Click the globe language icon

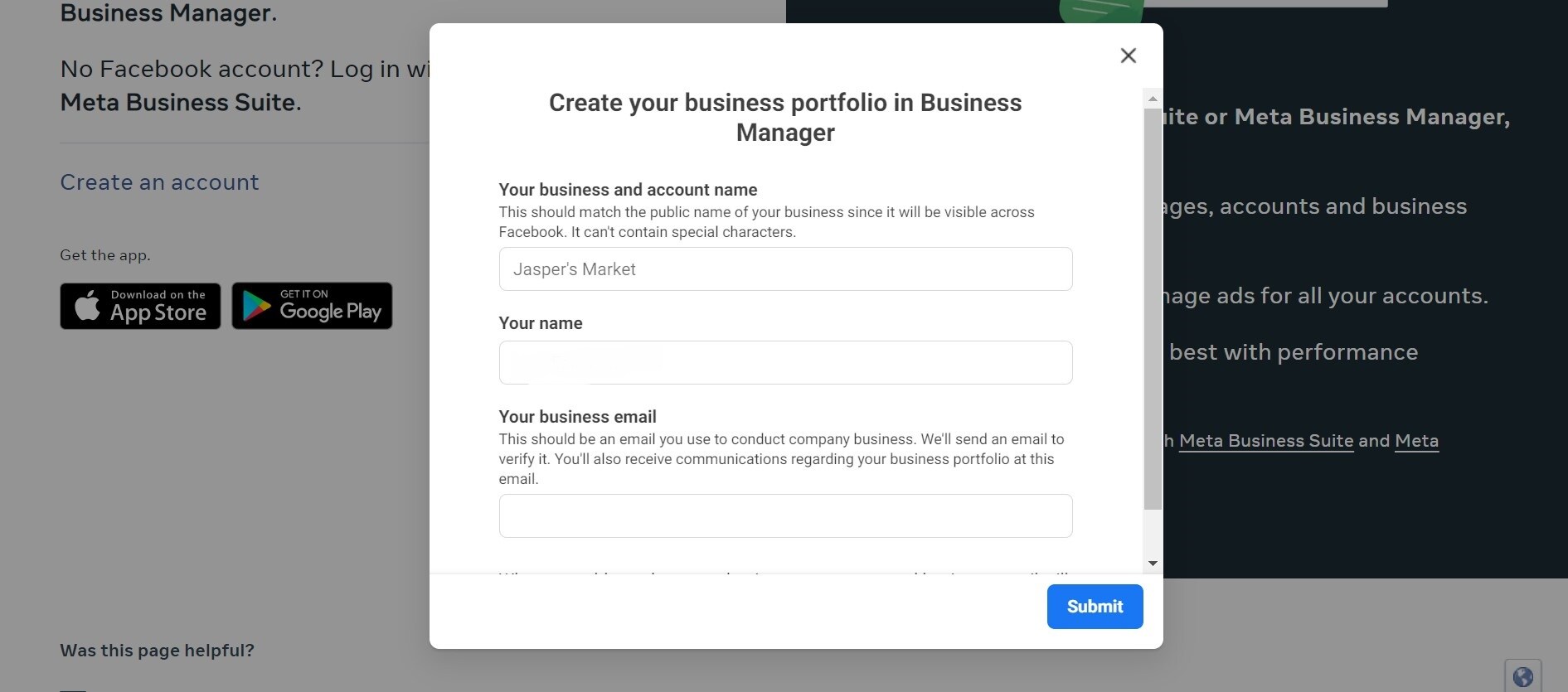tap(1523, 677)
